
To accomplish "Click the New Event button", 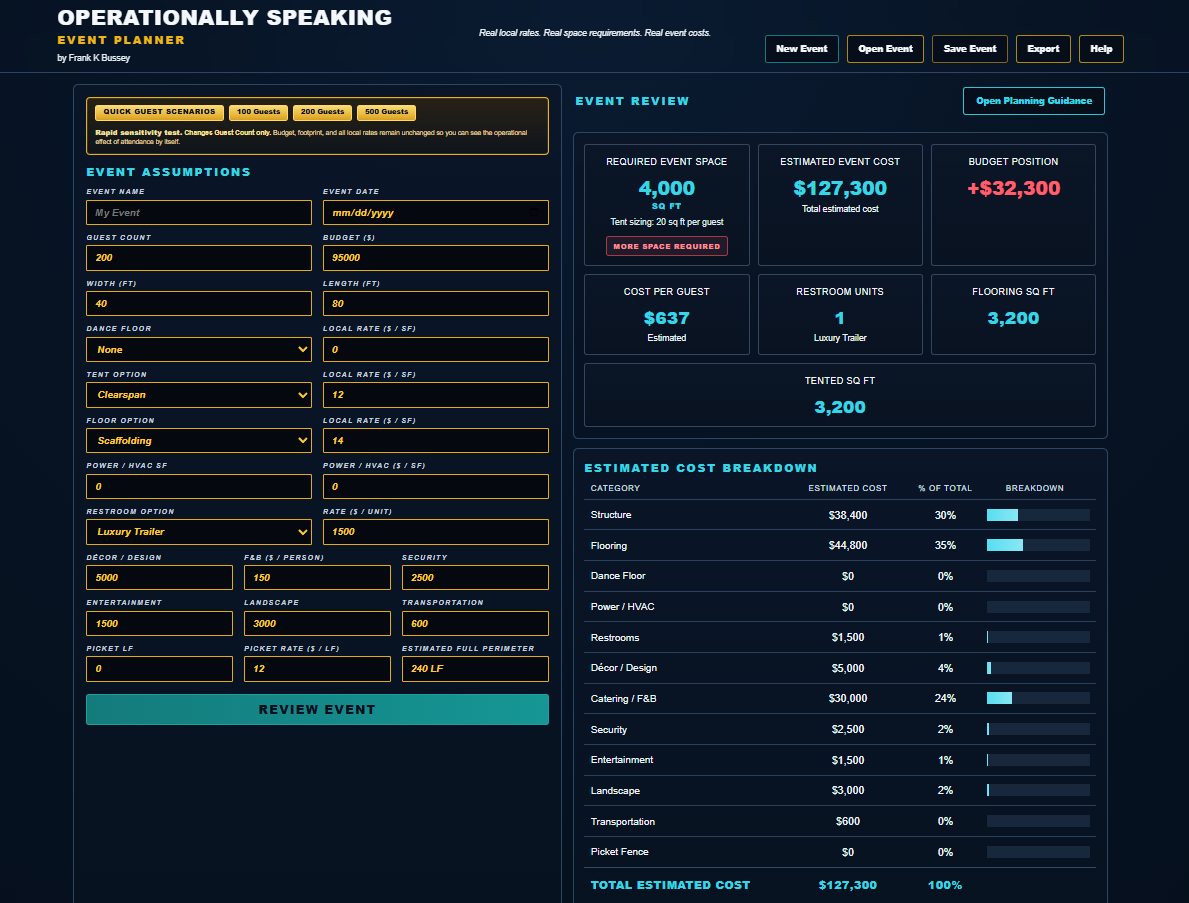I will (802, 49).
